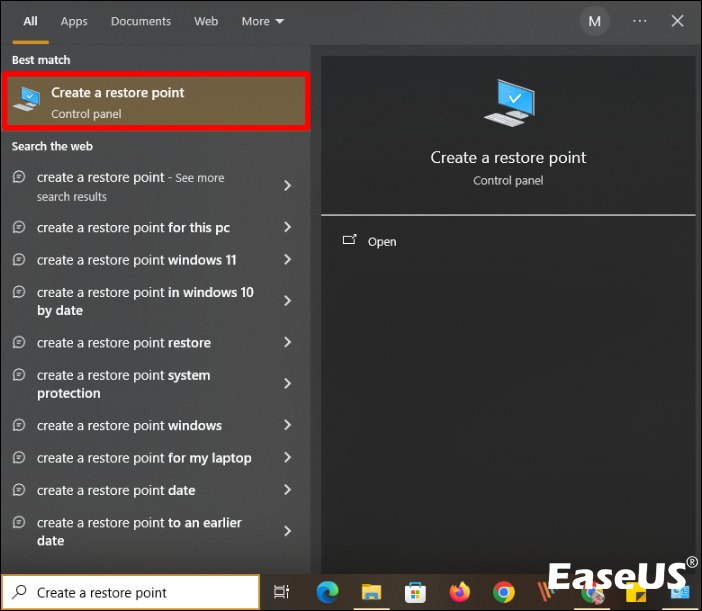Click Open in the preview pane

pyautogui.click(x=381, y=242)
